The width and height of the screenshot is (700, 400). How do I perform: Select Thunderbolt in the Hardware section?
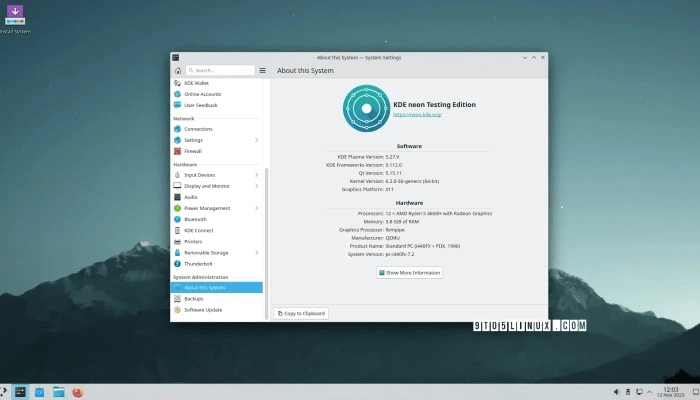coord(198,264)
